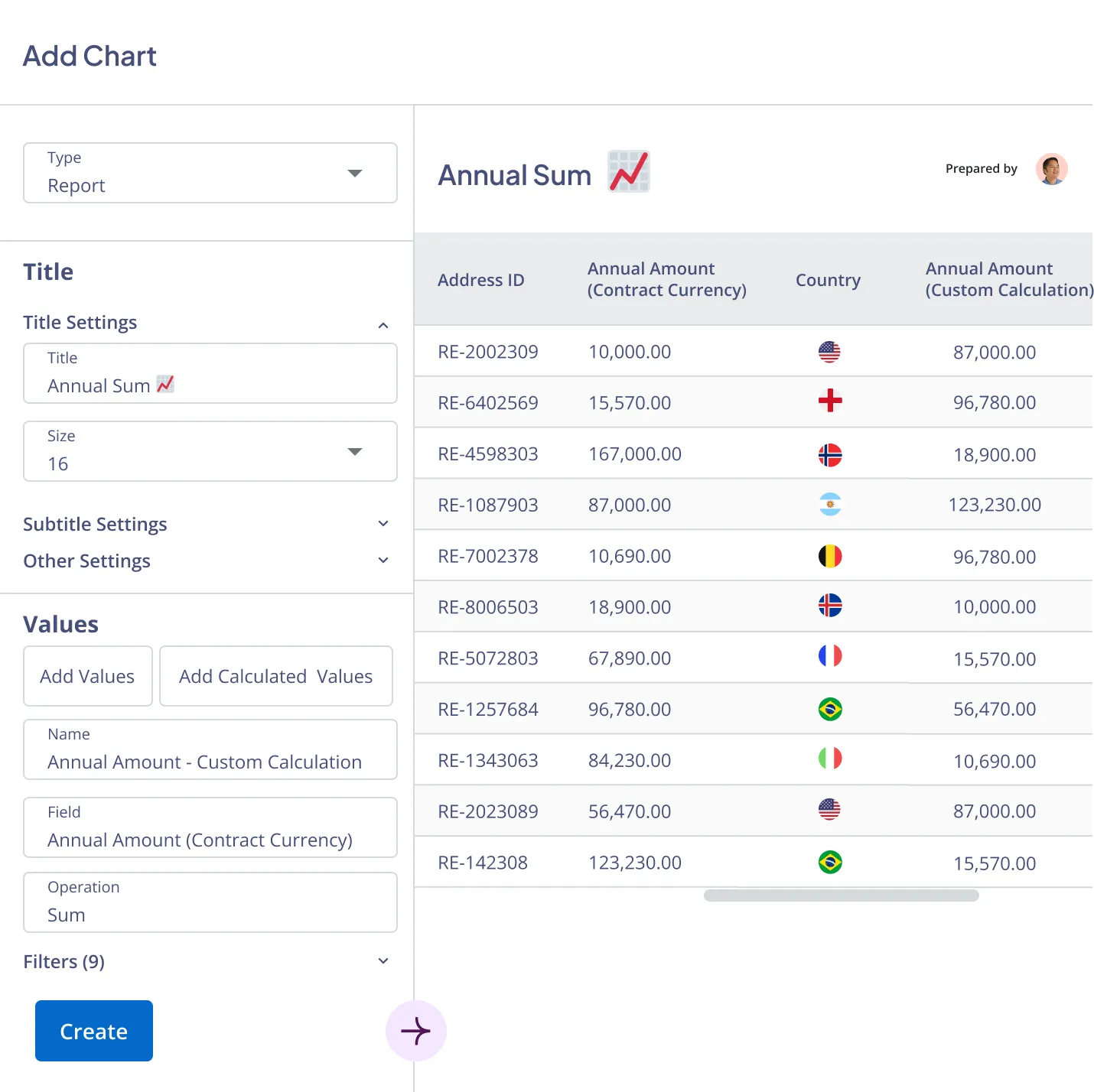Screen dimensions: 1094x1092
Task: Click the address ID RE-6402569
Action: (488, 402)
